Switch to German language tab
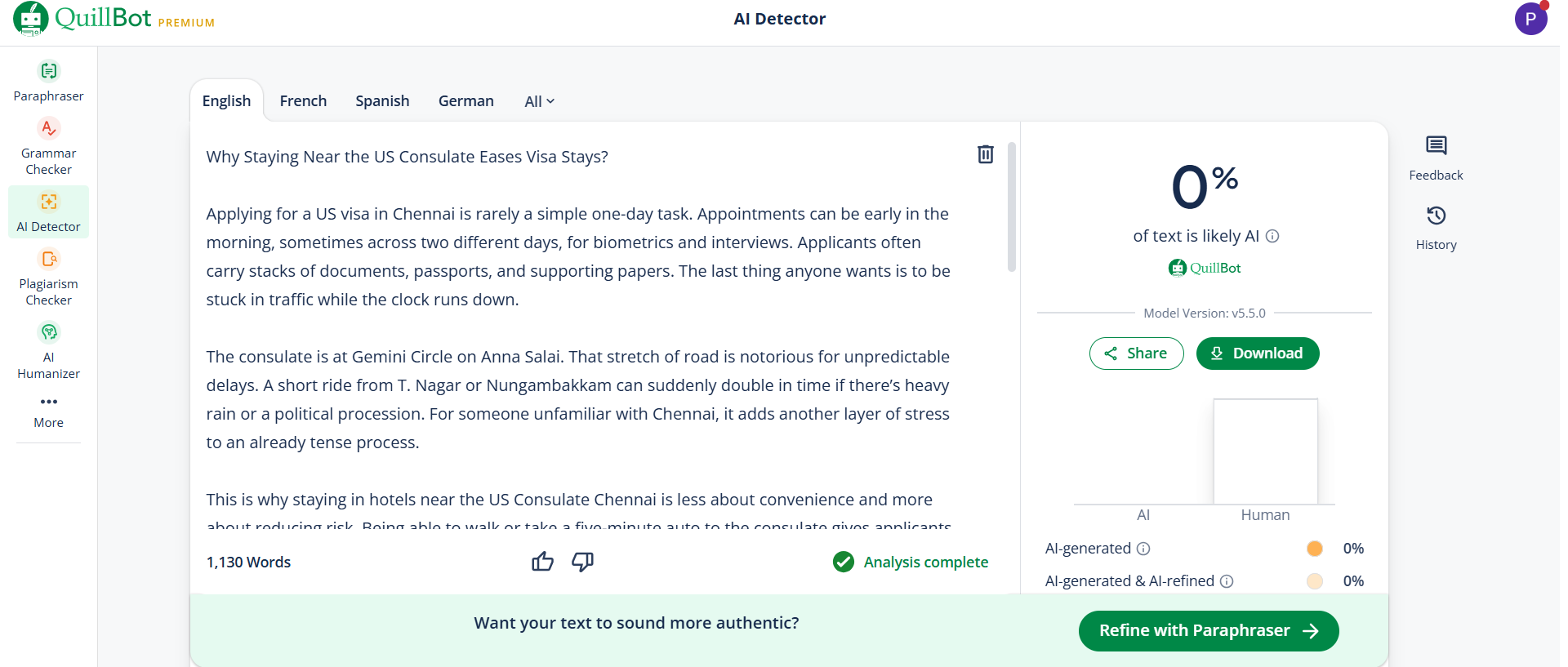This screenshot has width=1568, height=667. (x=465, y=100)
